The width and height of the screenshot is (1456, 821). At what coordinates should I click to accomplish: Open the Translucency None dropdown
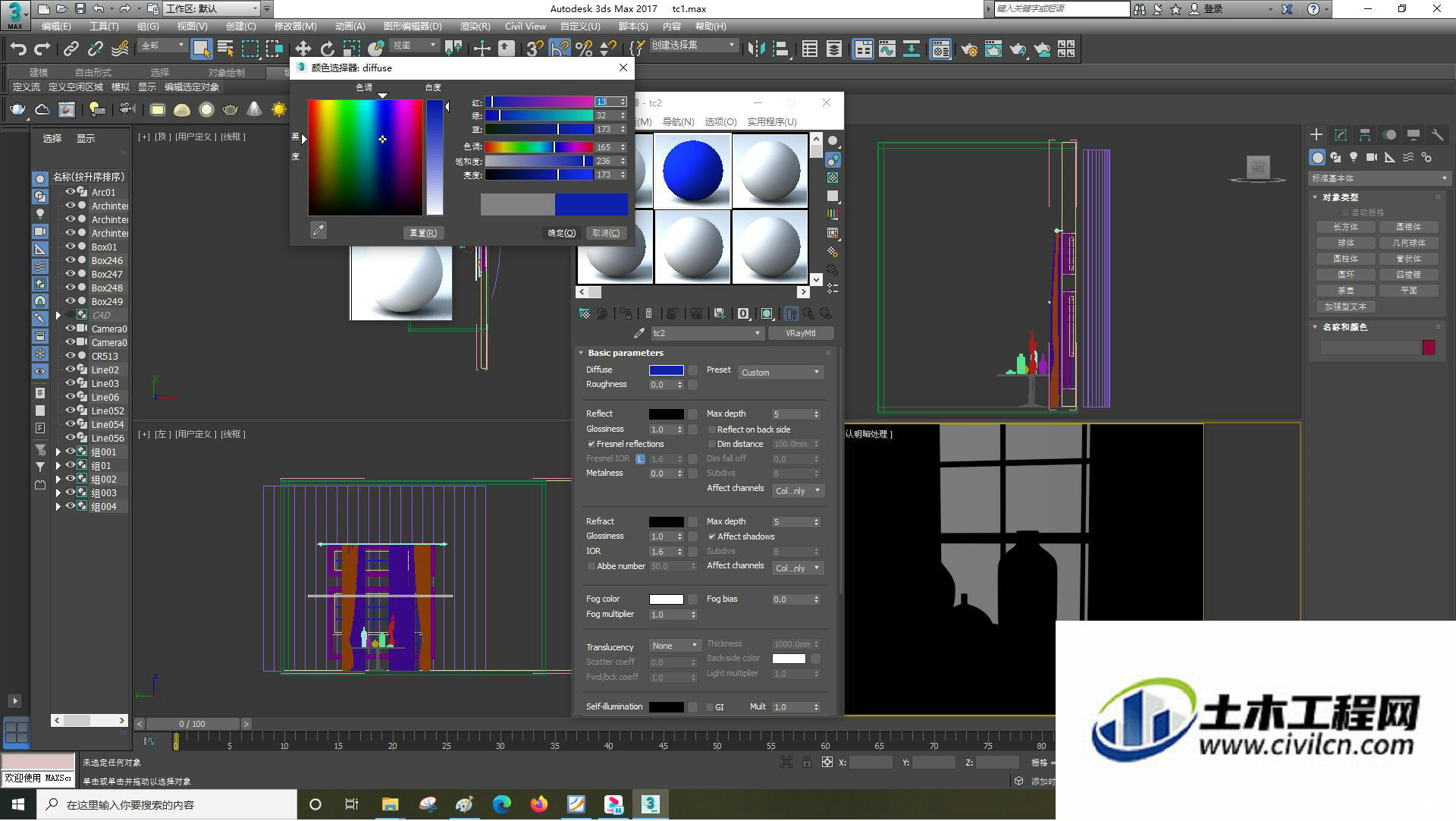pos(675,646)
